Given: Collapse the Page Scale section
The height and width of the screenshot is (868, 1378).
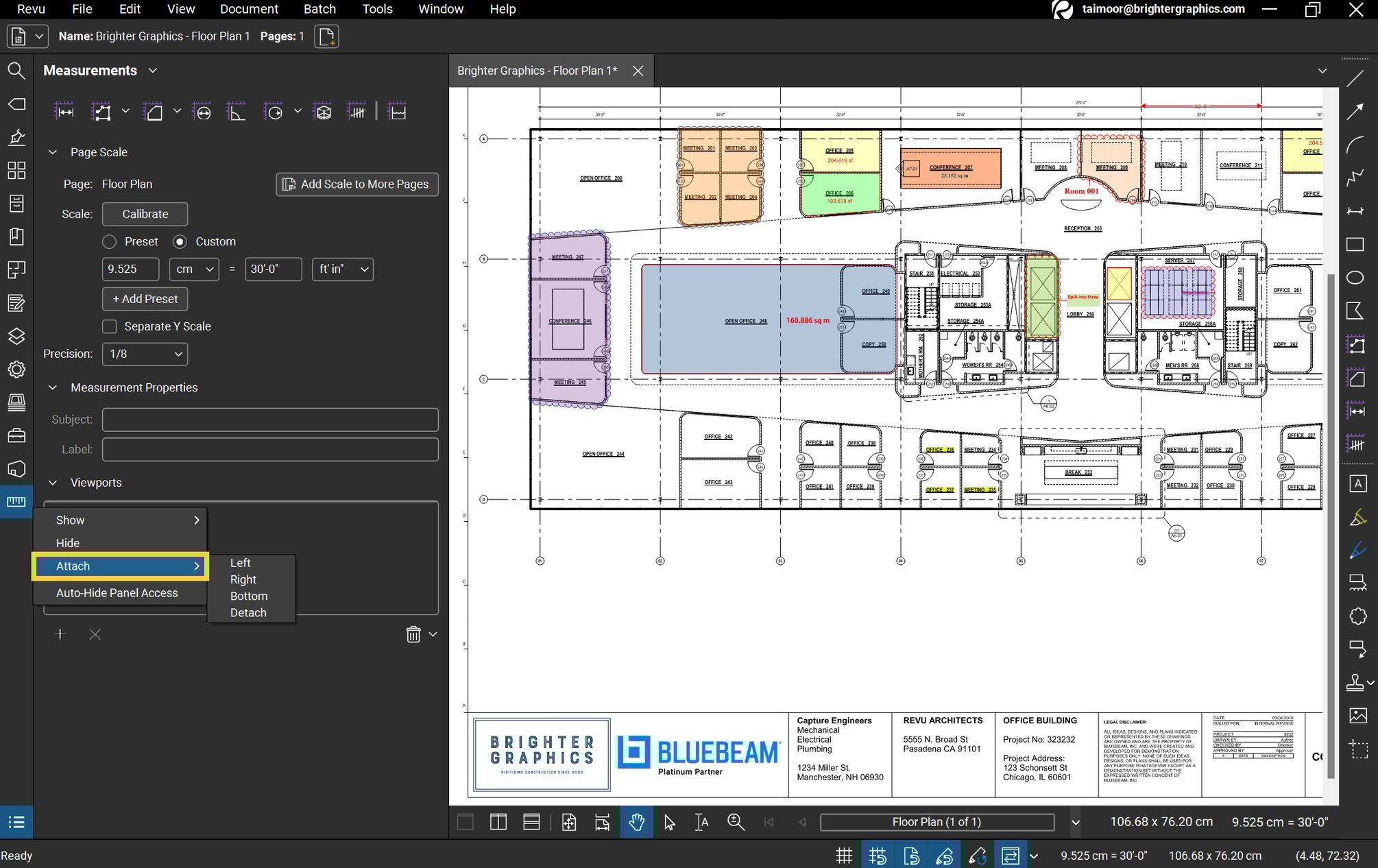Looking at the screenshot, I should (x=53, y=152).
